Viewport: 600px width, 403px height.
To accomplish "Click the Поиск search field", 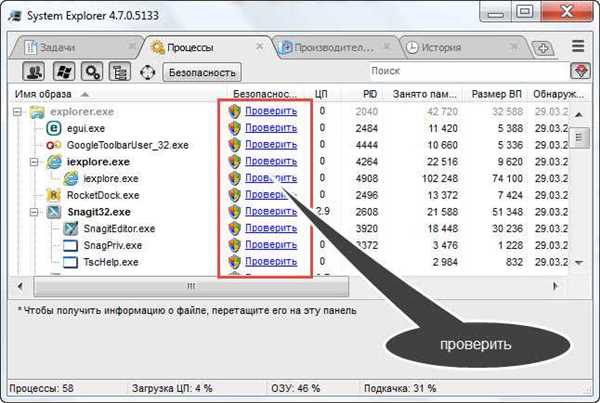I will (x=469, y=71).
